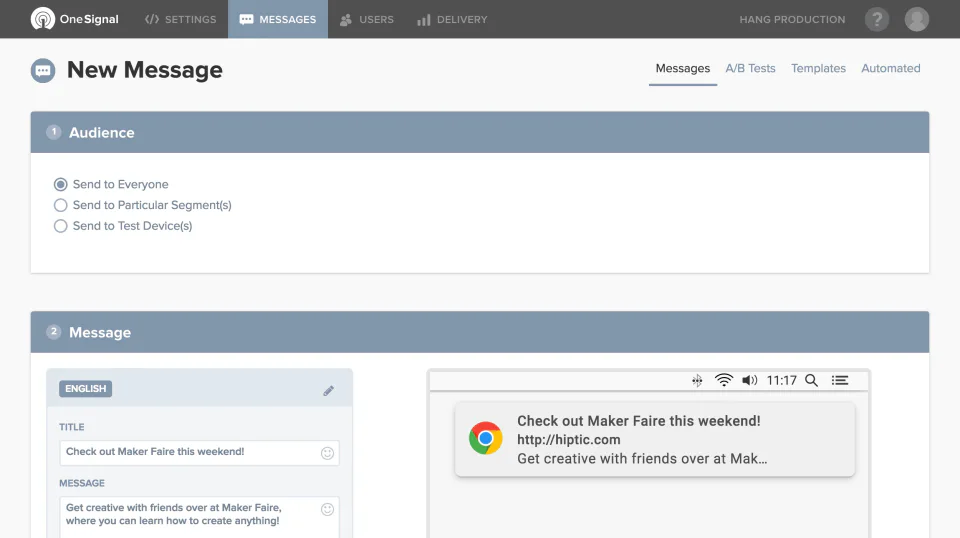This screenshot has width=960, height=538.
Task: Click the New Message chat bubble icon
Action: tap(43, 70)
